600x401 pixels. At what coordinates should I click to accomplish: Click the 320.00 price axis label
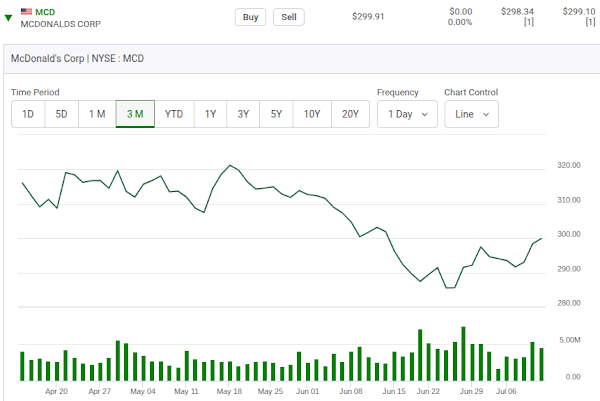click(x=569, y=165)
